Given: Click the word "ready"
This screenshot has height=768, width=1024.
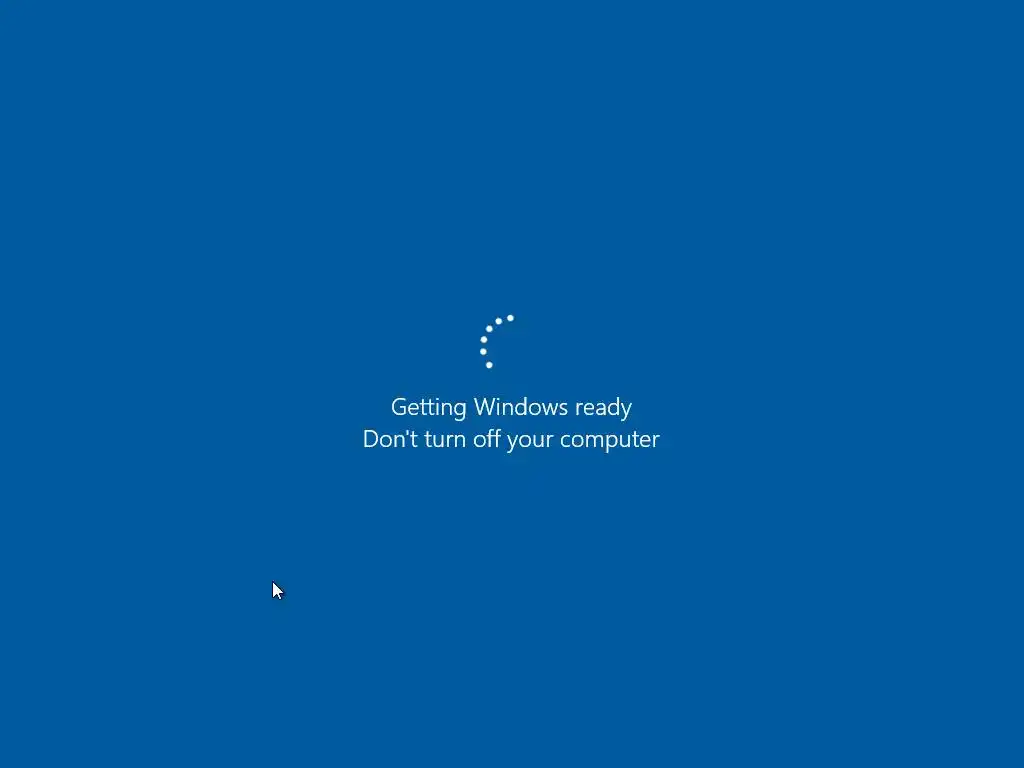Looking at the screenshot, I should (x=603, y=409).
